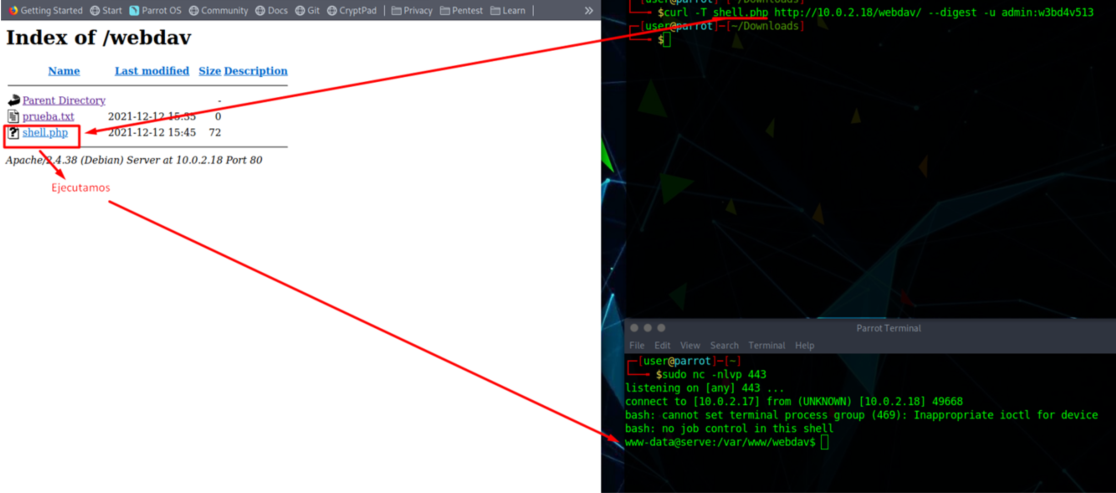
Task: Go to the Parent Directory link
Action: (x=64, y=100)
